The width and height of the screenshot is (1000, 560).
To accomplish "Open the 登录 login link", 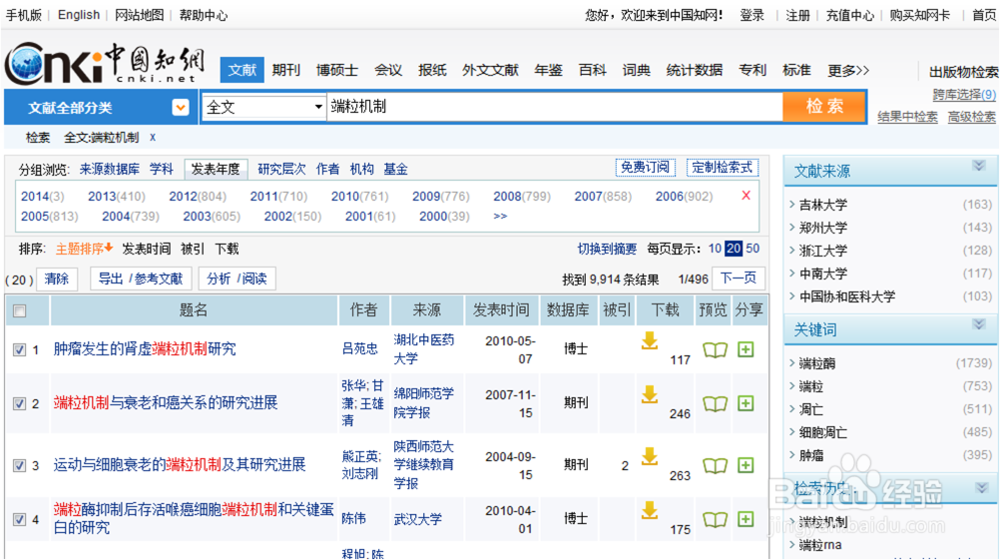I will (752, 15).
